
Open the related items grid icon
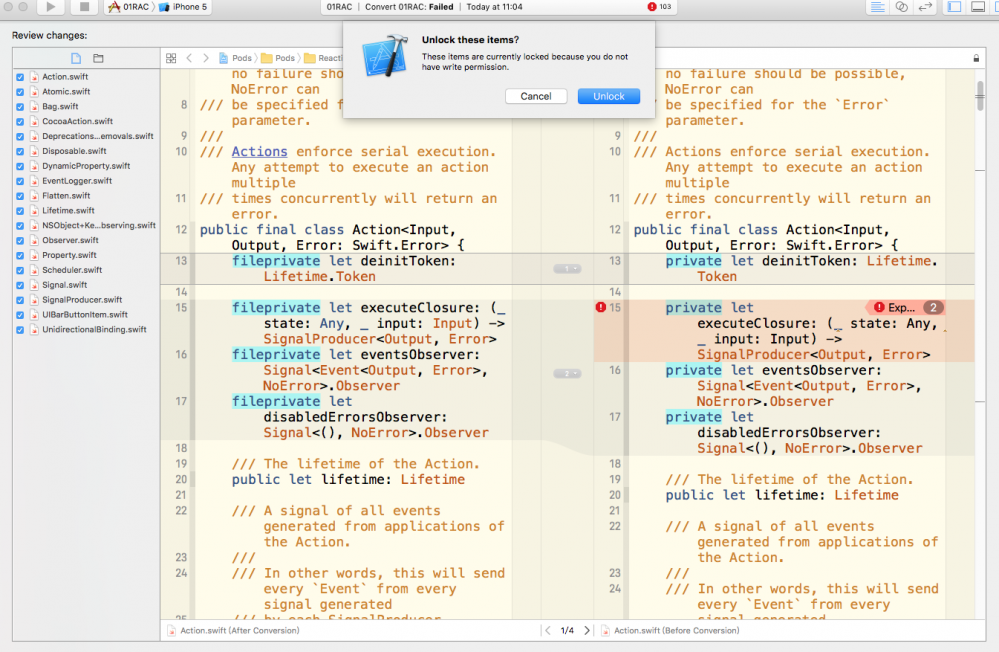171,58
